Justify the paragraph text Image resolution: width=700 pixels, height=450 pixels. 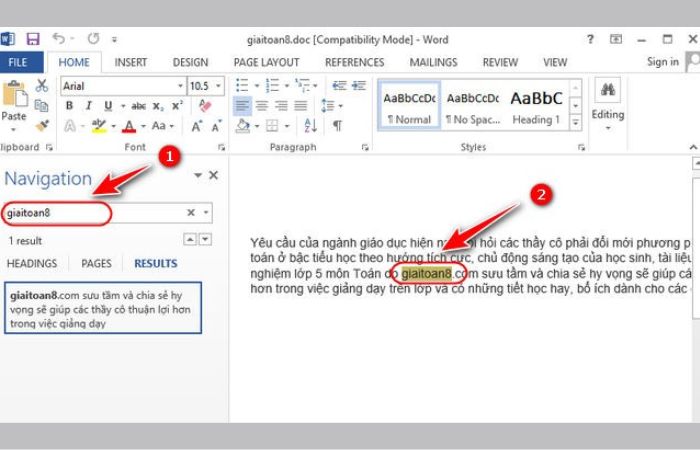[301, 106]
